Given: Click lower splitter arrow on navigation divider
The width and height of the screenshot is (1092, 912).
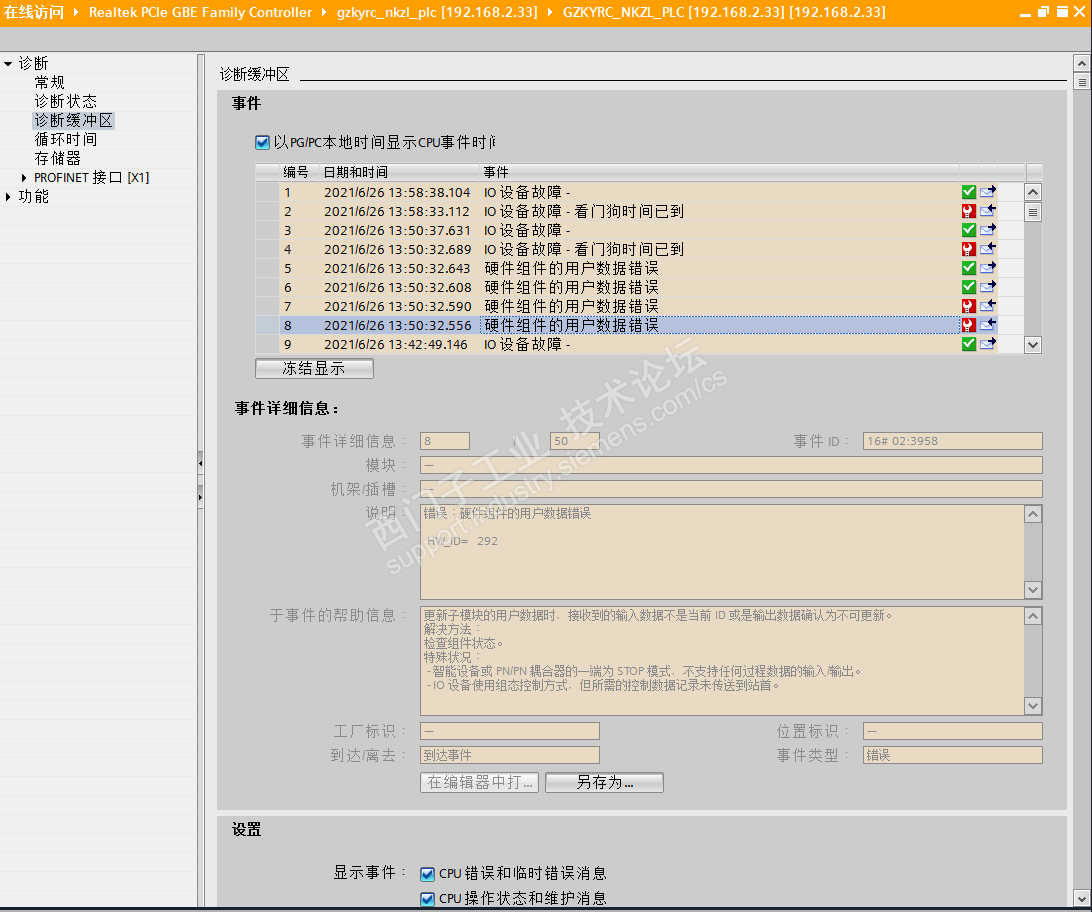Looking at the screenshot, I should pos(201,497).
